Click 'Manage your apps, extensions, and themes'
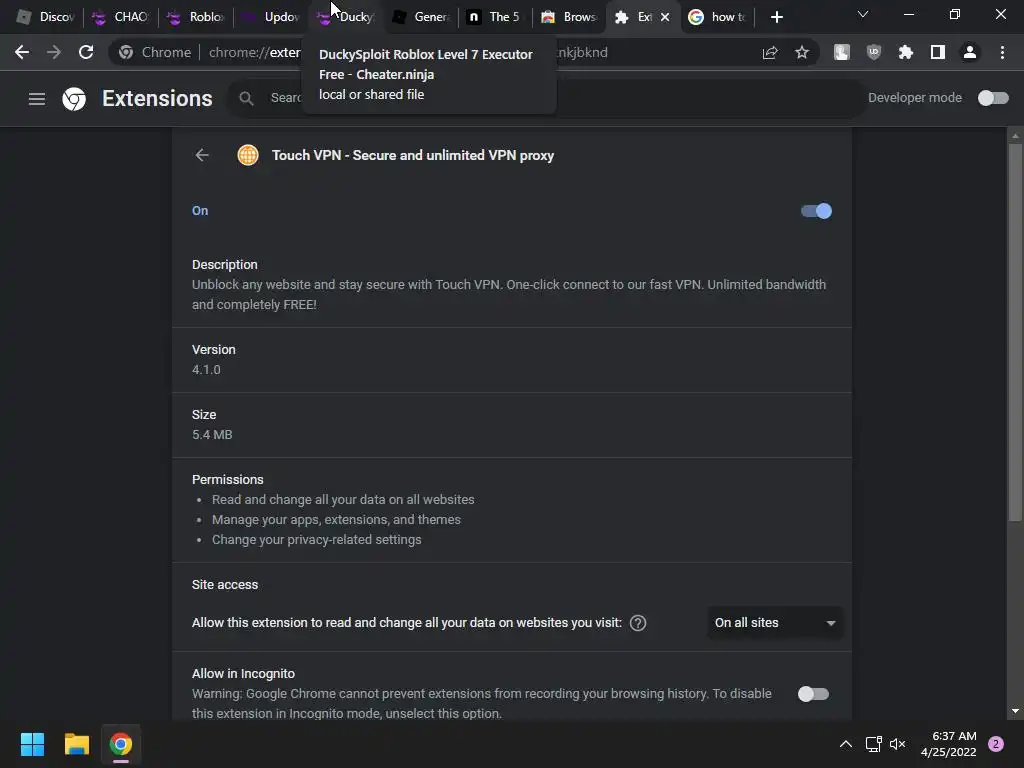This screenshot has width=1024, height=768. coord(336,520)
